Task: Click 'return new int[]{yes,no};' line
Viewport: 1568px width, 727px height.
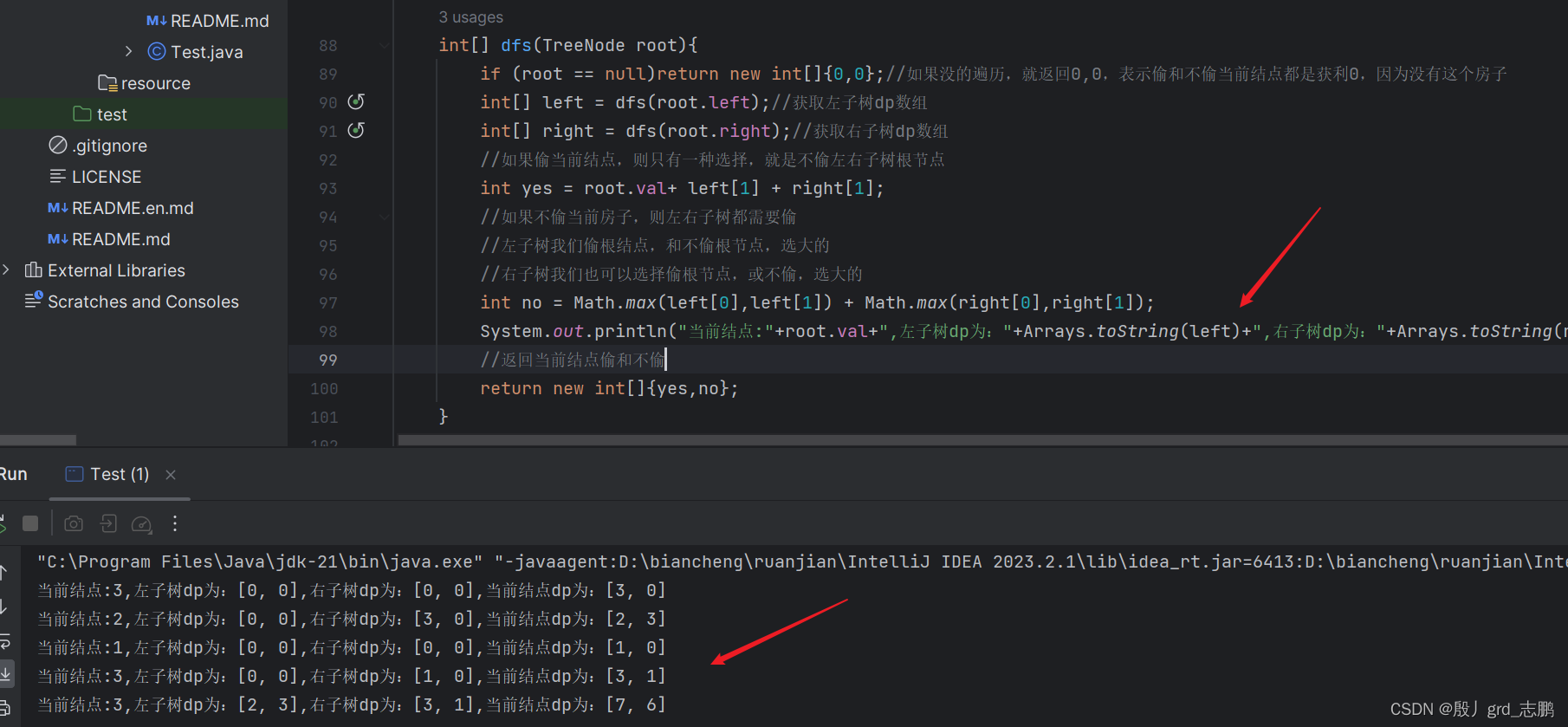Action: [x=609, y=388]
